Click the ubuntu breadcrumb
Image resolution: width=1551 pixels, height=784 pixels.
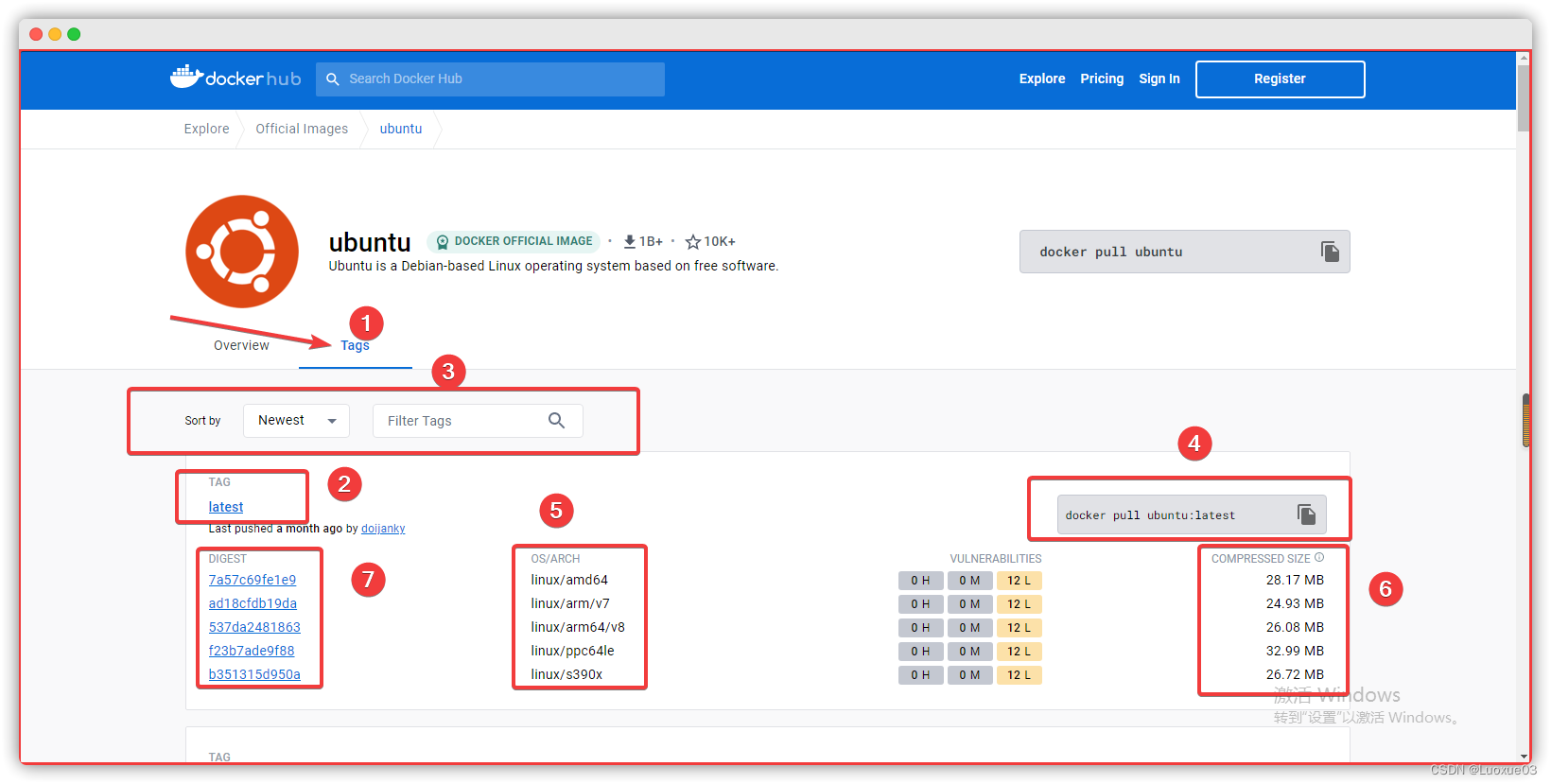[x=401, y=129]
